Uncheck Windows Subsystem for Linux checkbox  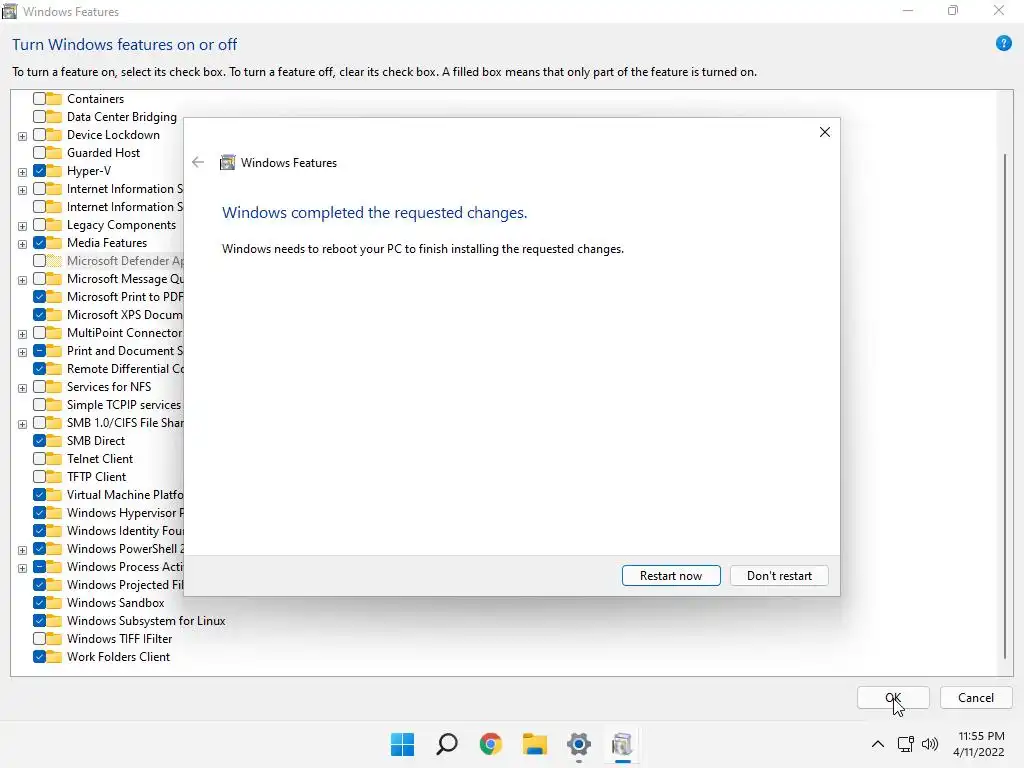point(39,620)
